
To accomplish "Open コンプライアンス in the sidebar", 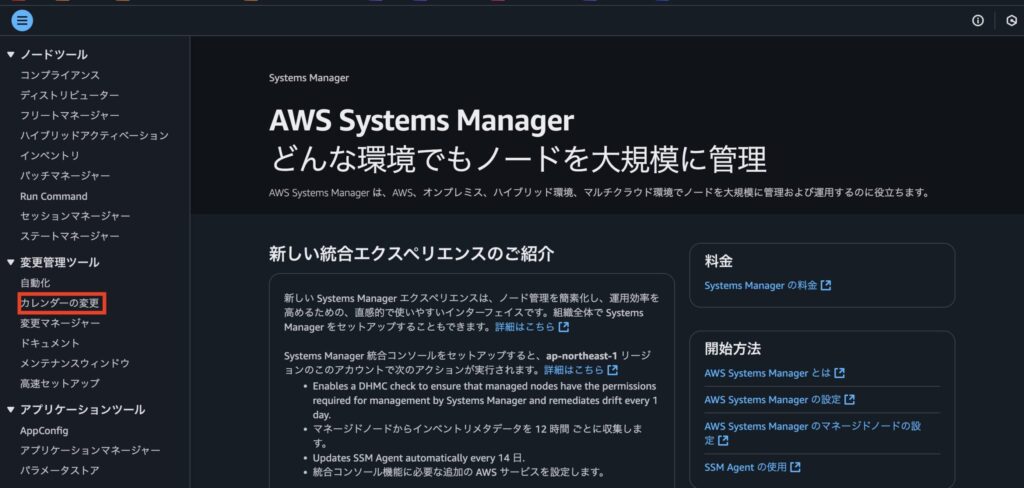I will pyautogui.click(x=60, y=76).
